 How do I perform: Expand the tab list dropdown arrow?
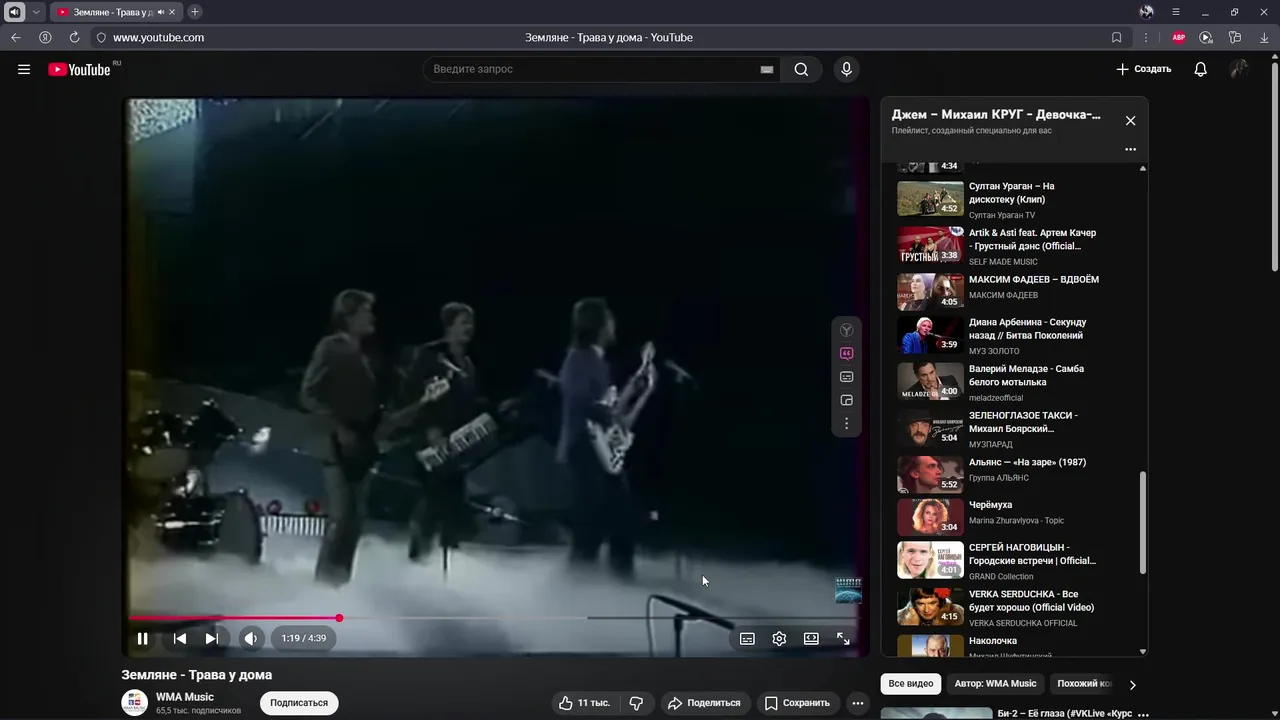[36, 12]
